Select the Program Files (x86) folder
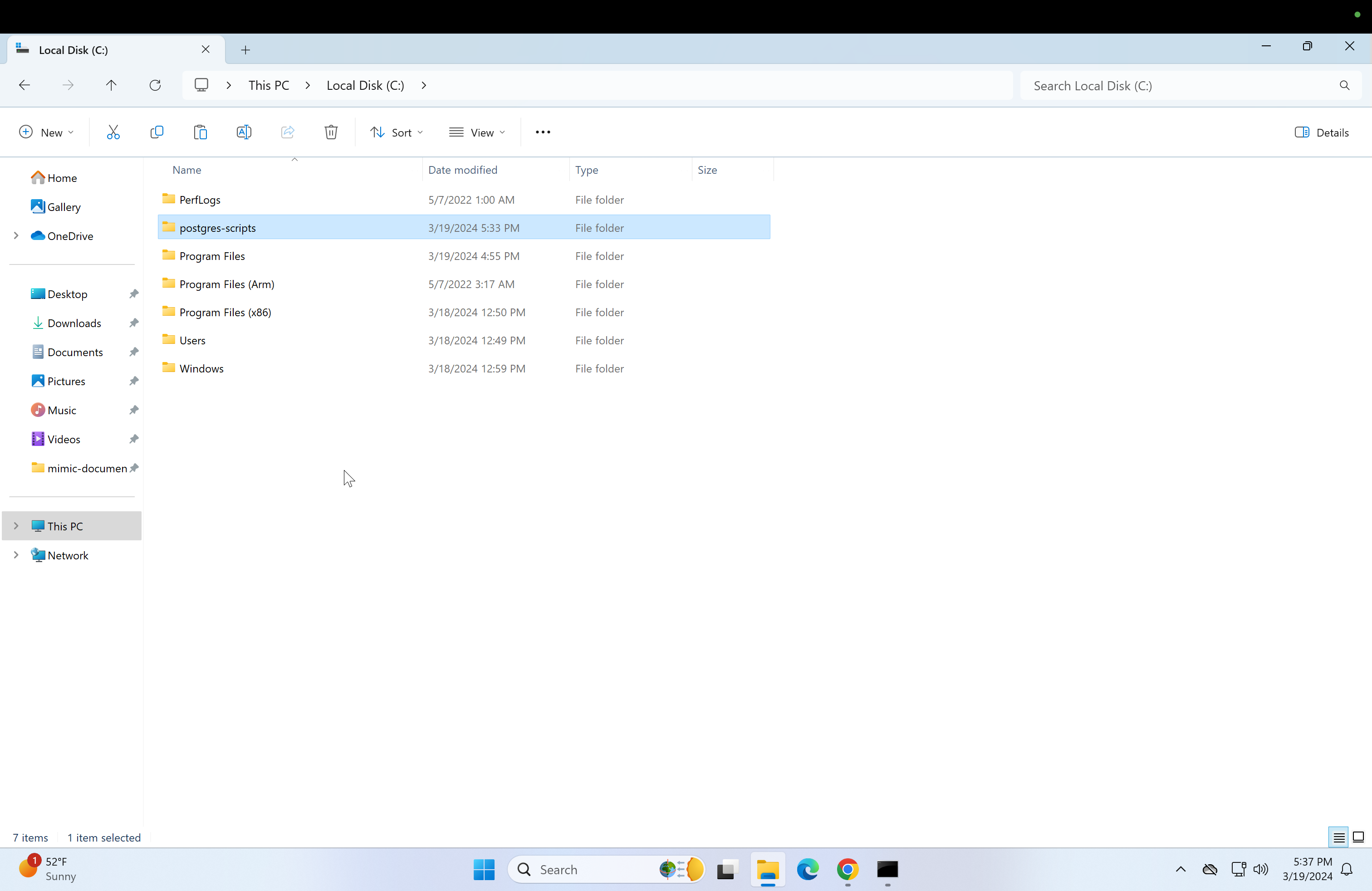 (225, 313)
